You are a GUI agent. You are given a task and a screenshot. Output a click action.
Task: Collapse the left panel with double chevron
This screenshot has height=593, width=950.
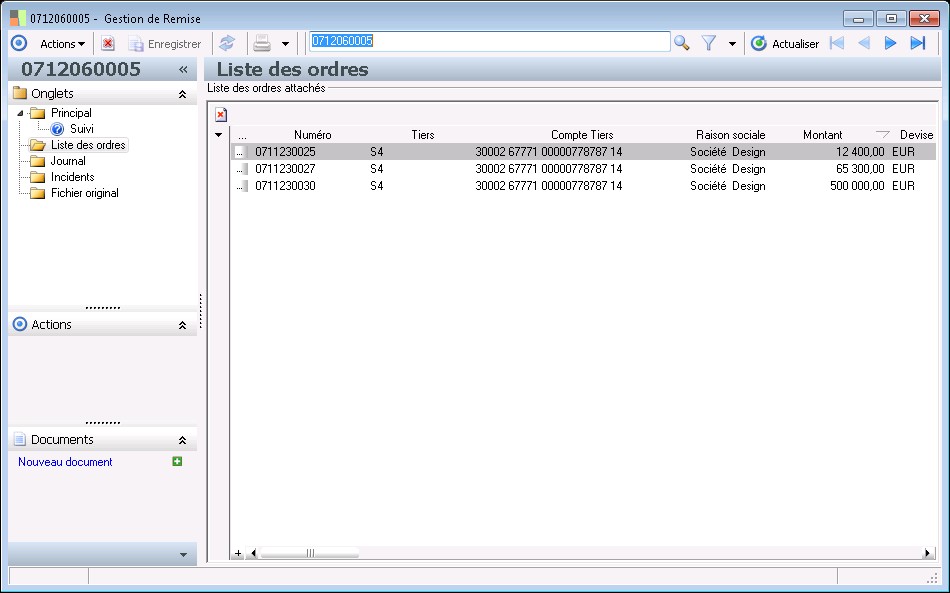(183, 70)
